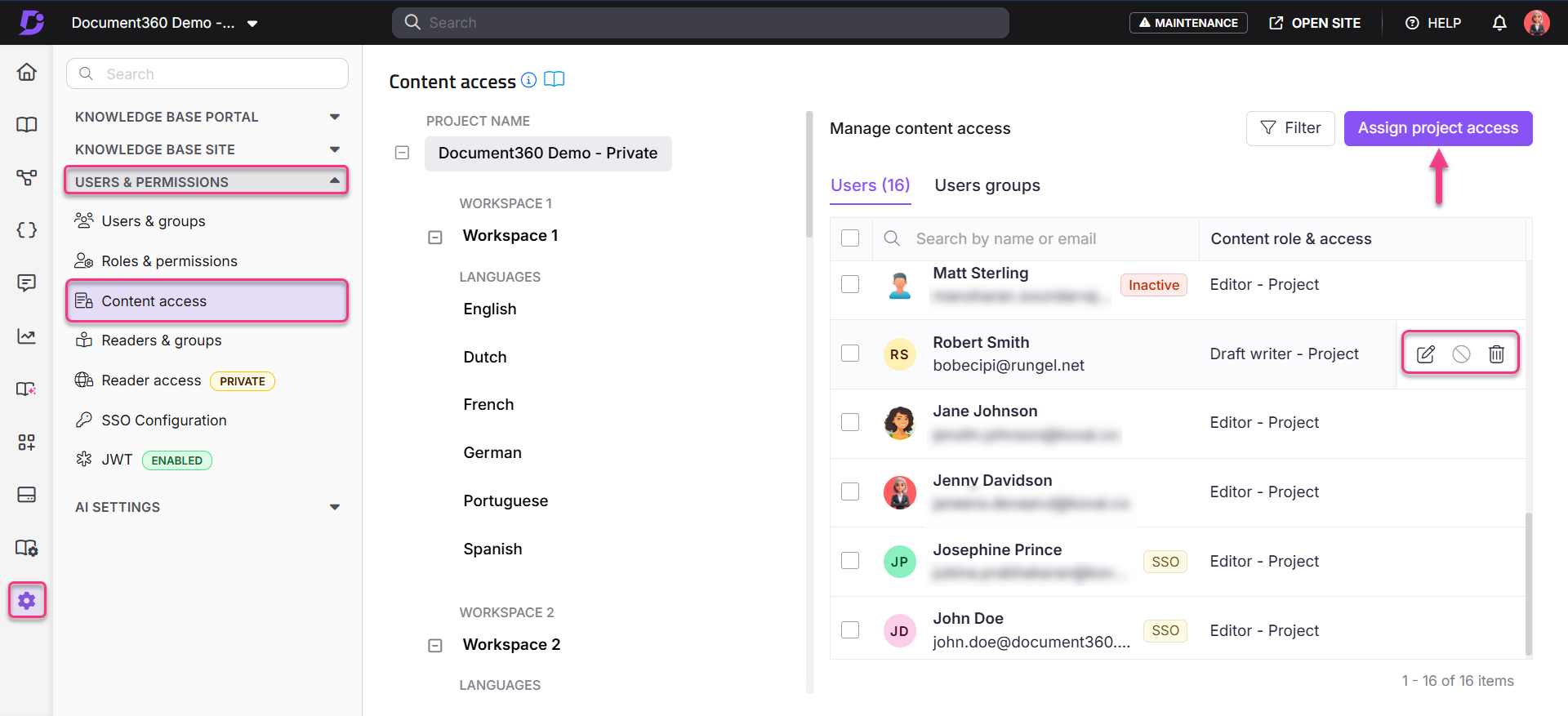The width and height of the screenshot is (1568, 716).
Task: Collapse the Workspace 2 tree node
Action: tap(435, 646)
